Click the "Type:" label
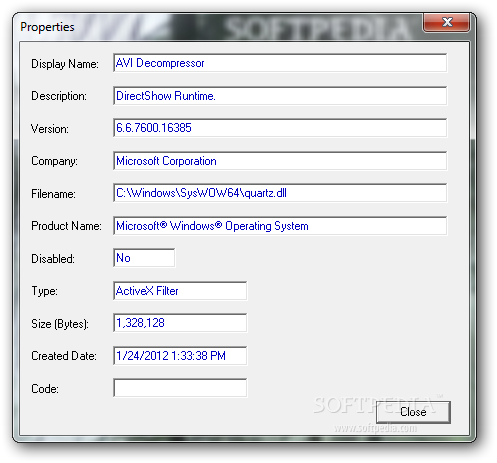Image resolution: width=497 pixels, height=463 pixels. (44, 291)
